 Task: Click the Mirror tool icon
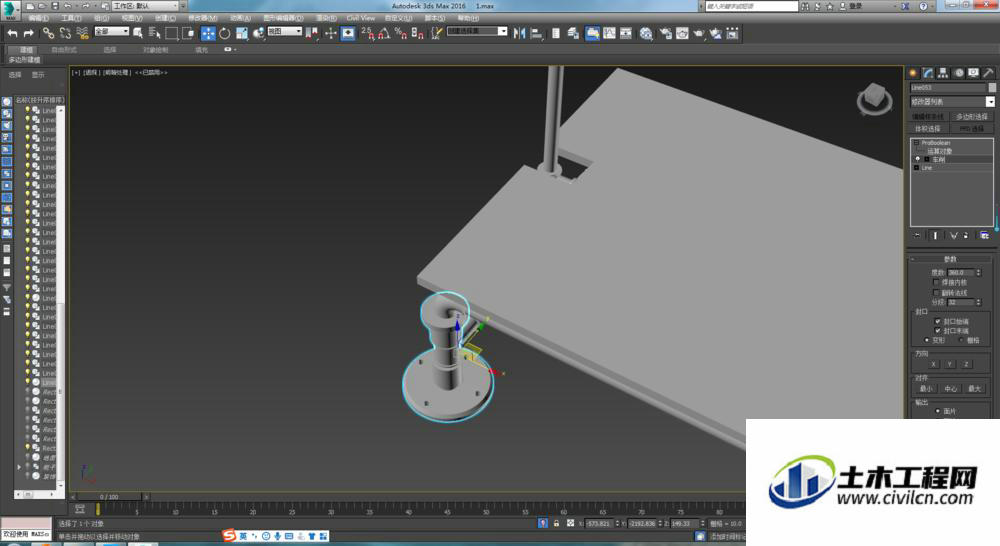coord(520,33)
